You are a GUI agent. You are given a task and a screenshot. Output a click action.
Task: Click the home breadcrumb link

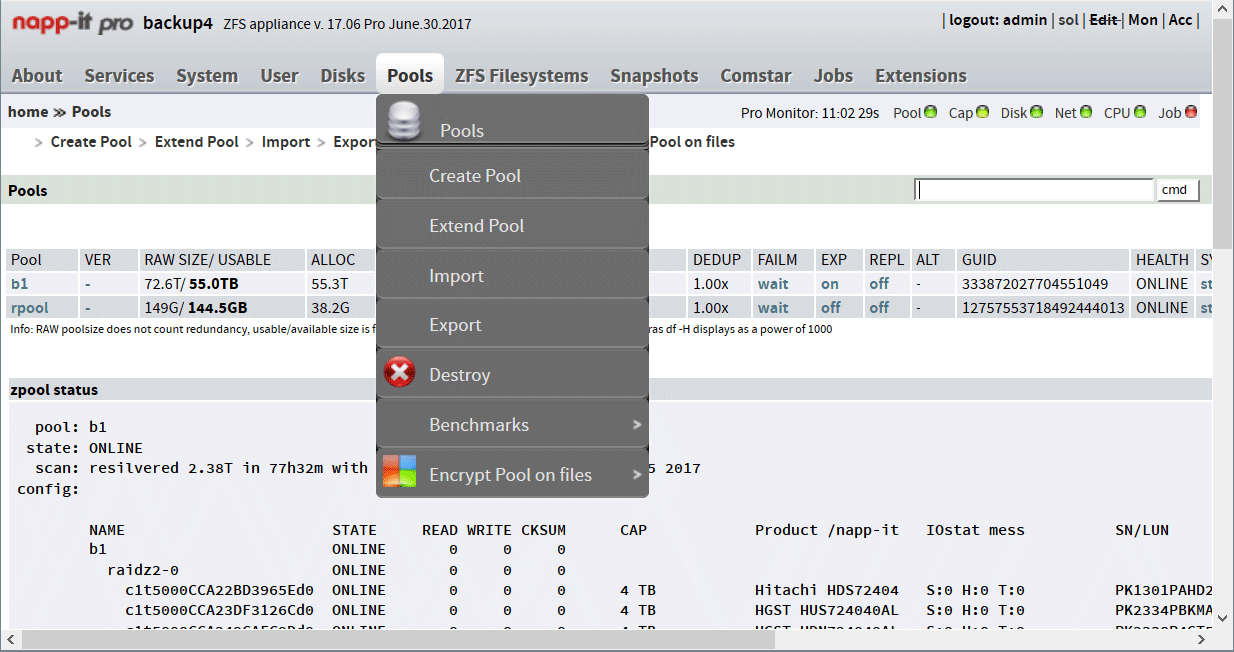tap(28, 112)
